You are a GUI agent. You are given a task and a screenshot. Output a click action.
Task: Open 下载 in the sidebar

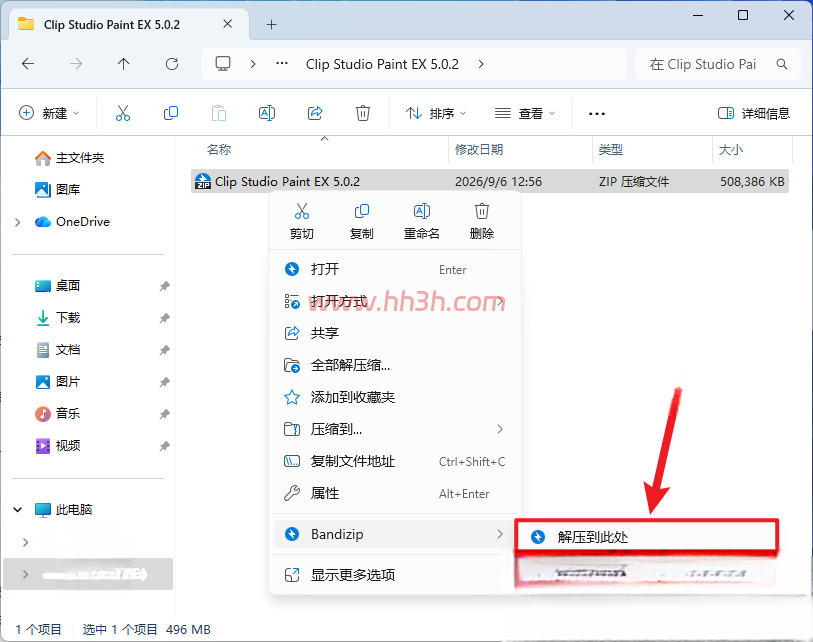tap(57, 317)
